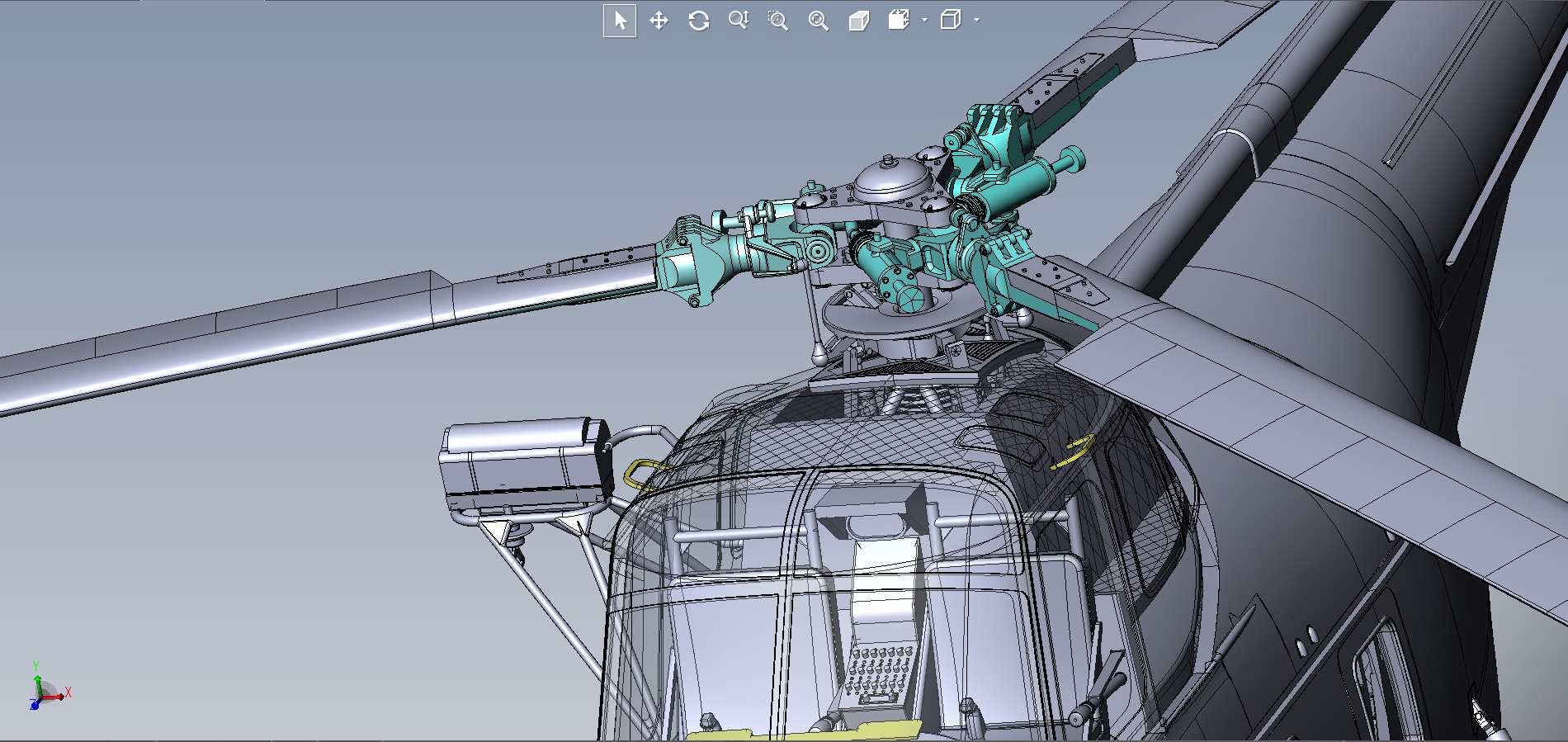
Task: Choose the Pan move tool
Action: click(659, 21)
